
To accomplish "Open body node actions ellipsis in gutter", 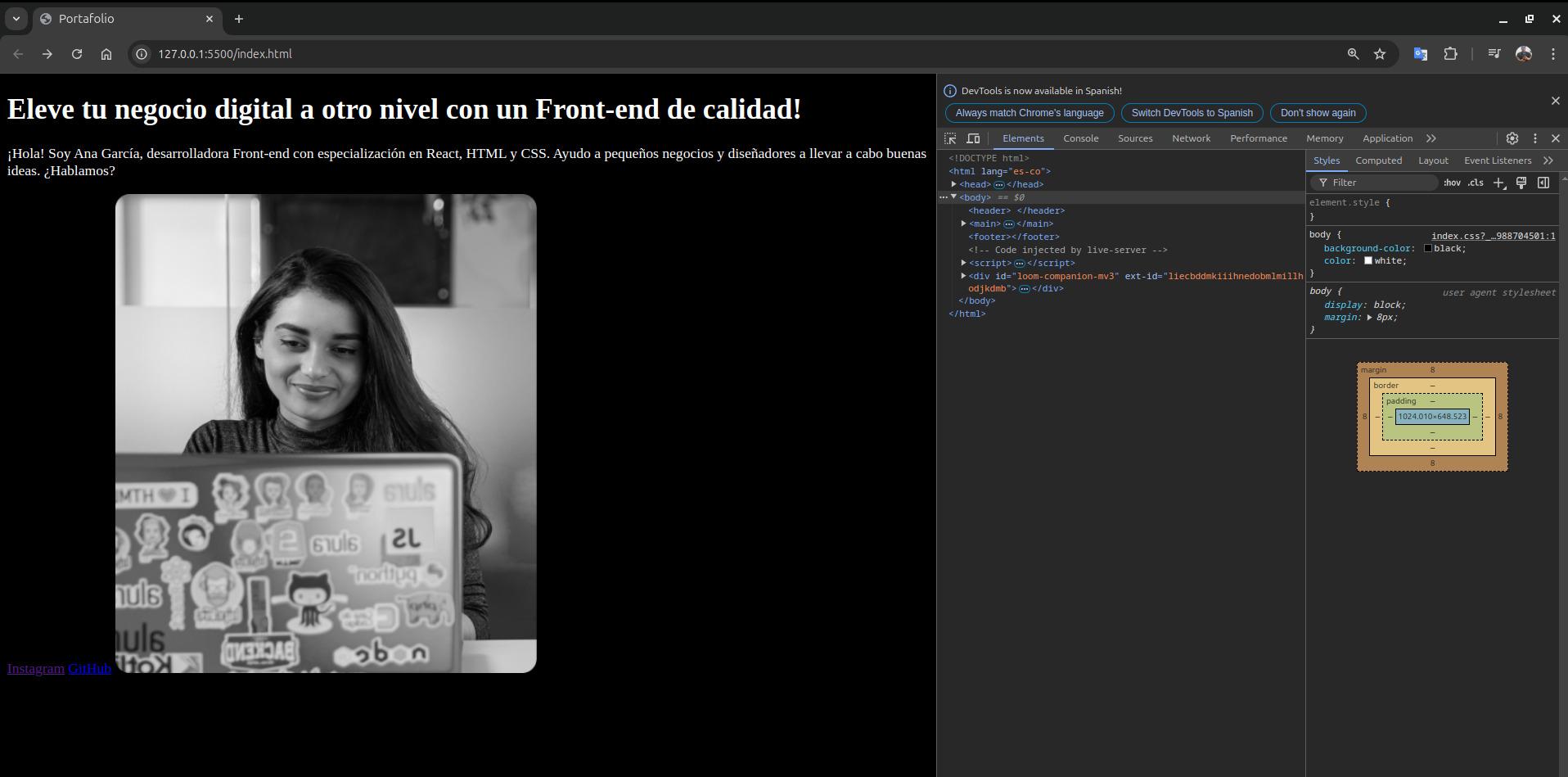I will (944, 197).
